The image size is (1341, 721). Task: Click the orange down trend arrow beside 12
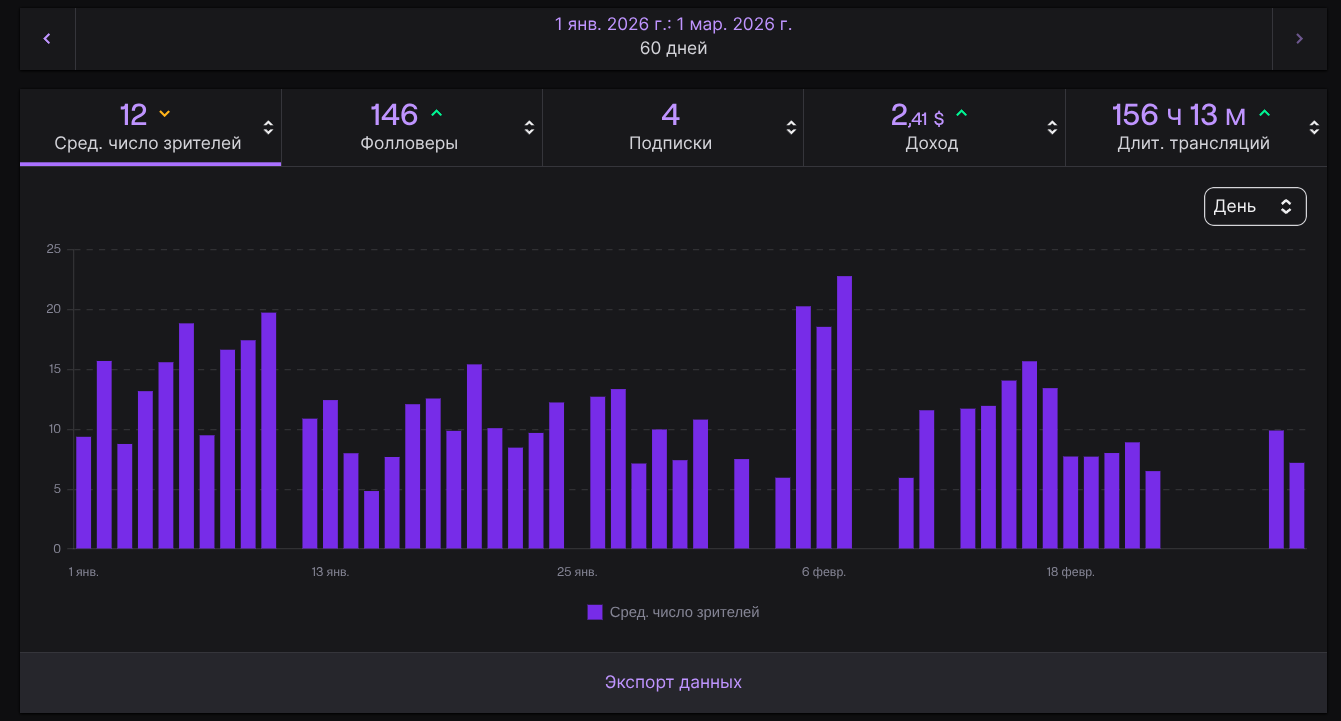point(165,114)
